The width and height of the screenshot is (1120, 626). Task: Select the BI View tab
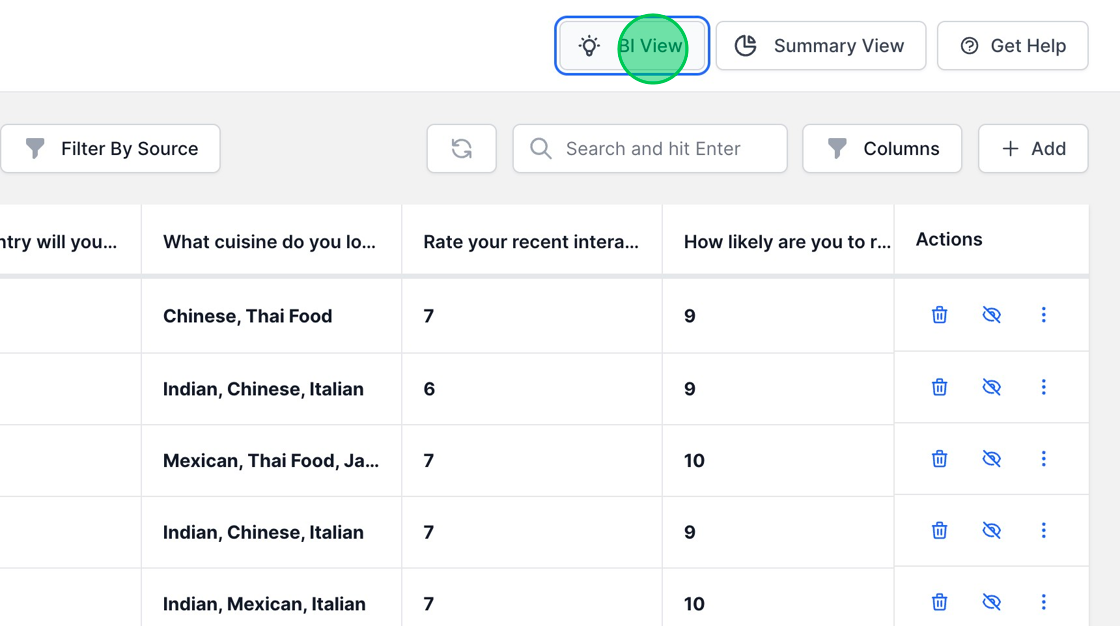632,46
